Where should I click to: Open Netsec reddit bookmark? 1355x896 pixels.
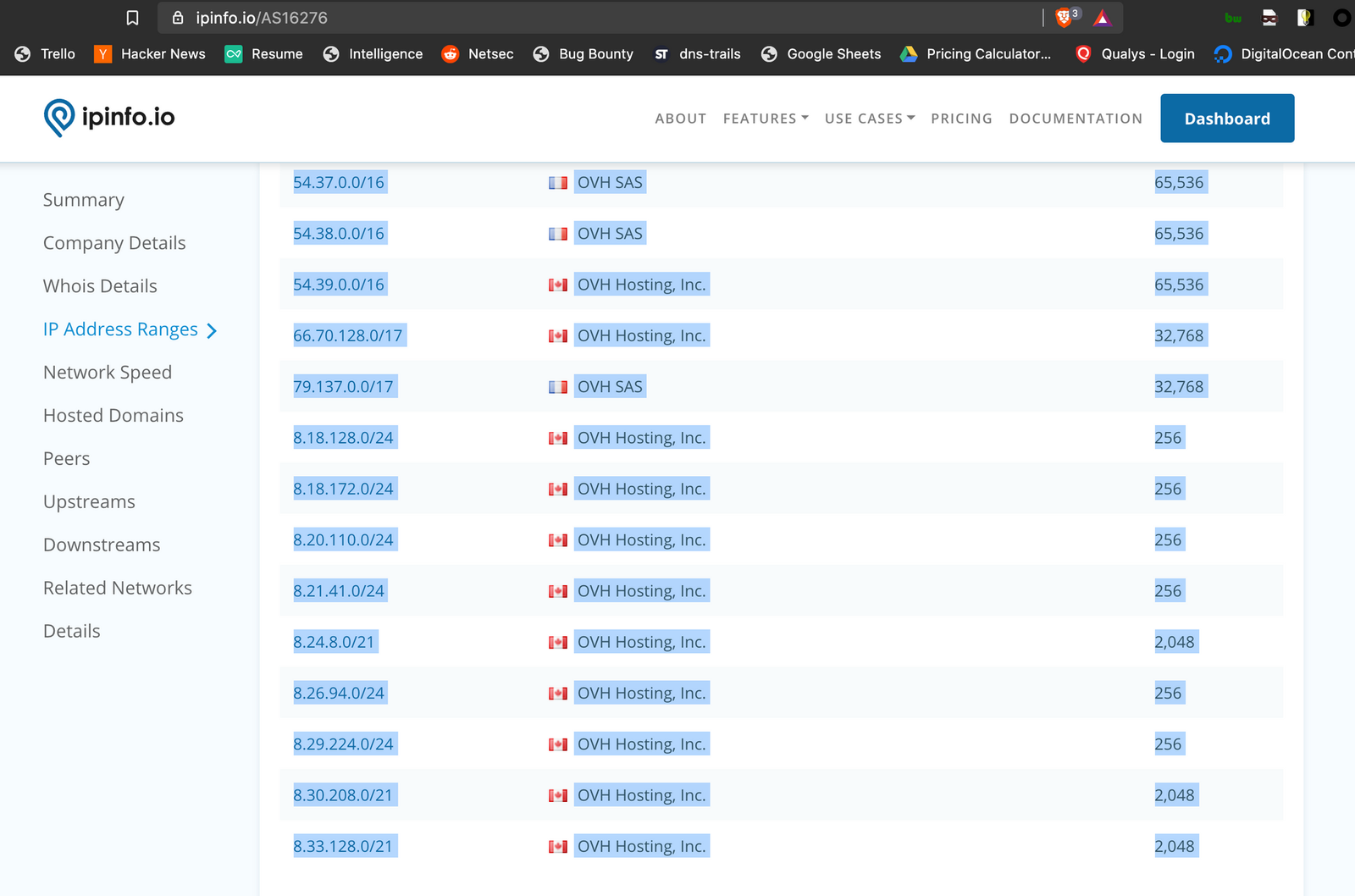point(478,54)
